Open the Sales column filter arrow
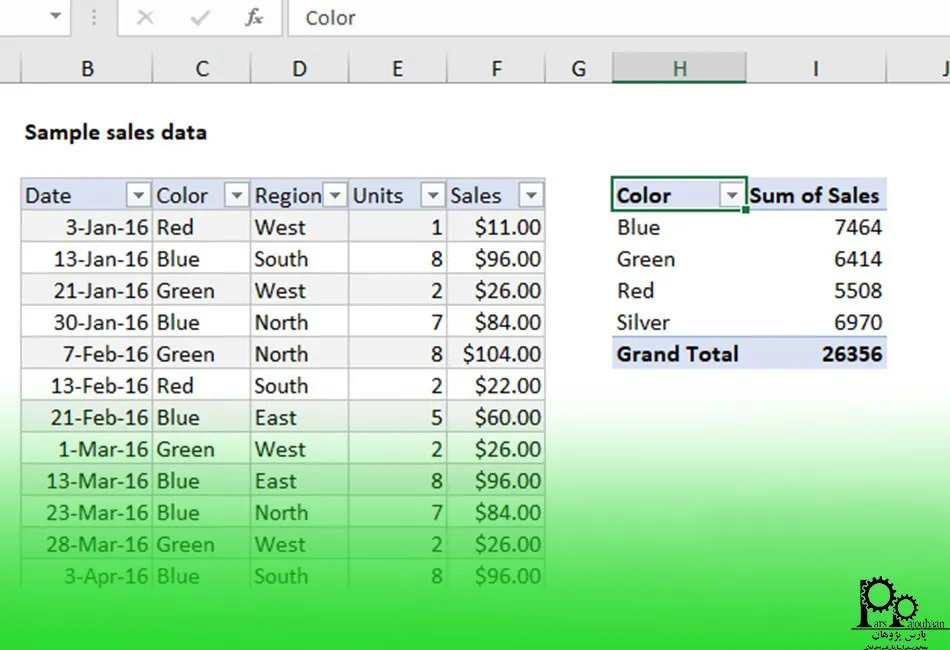The height and width of the screenshot is (650, 950). tap(531, 195)
